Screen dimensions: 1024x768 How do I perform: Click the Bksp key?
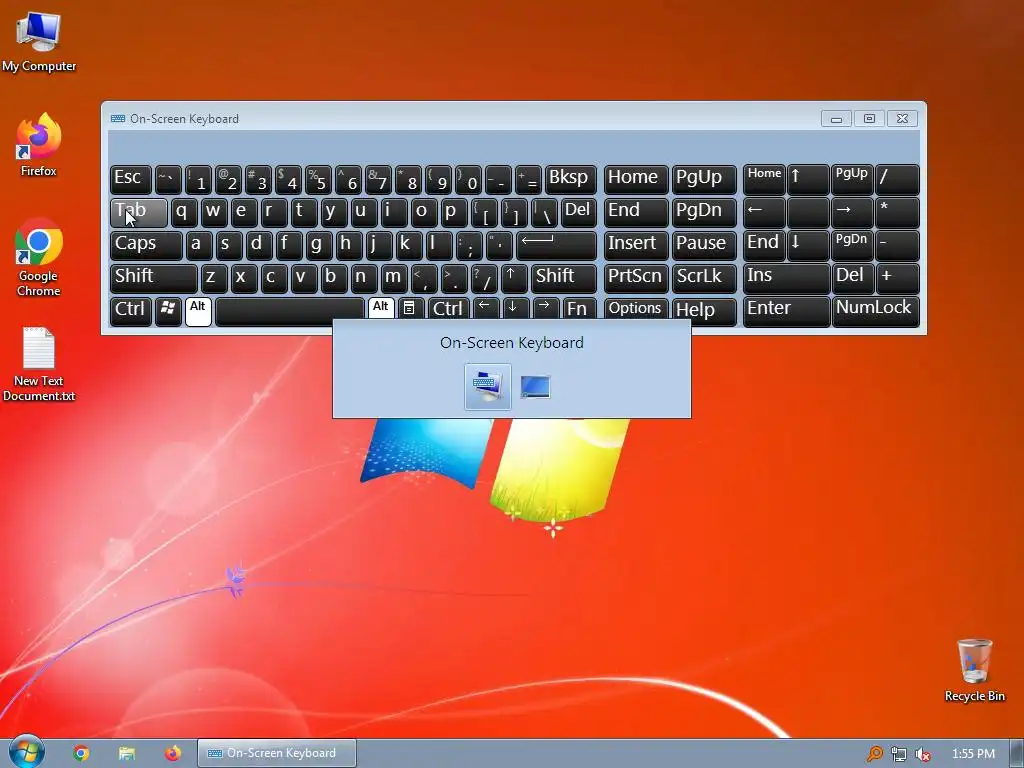point(571,179)
